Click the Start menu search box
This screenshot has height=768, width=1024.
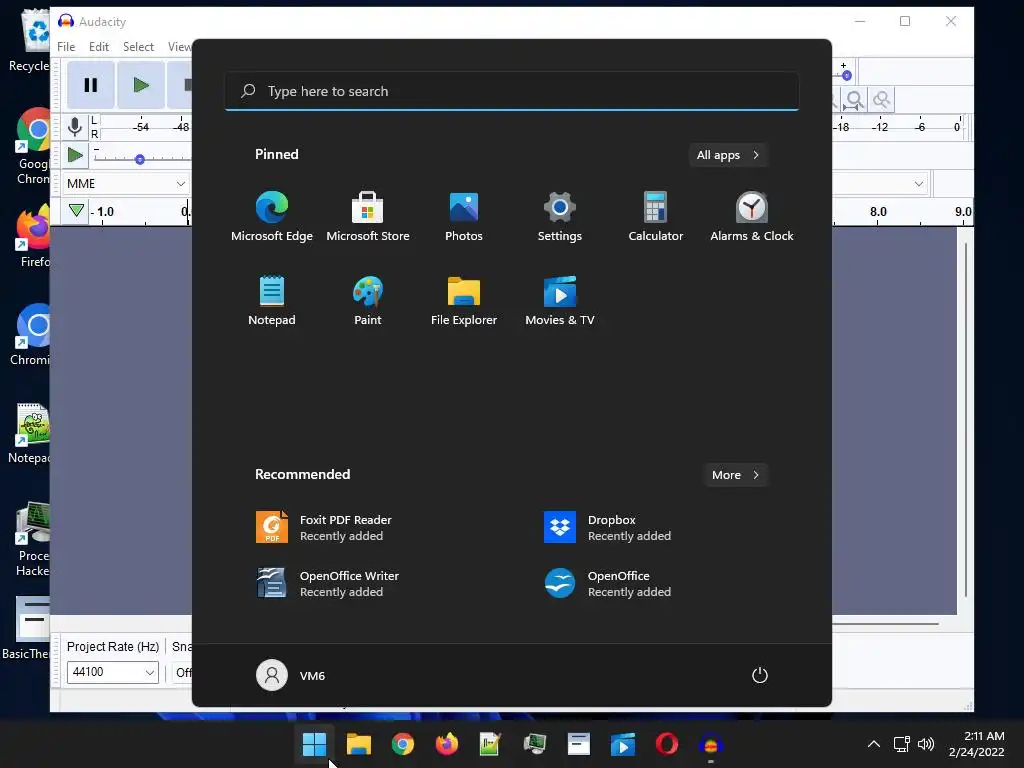pos(512,91)
